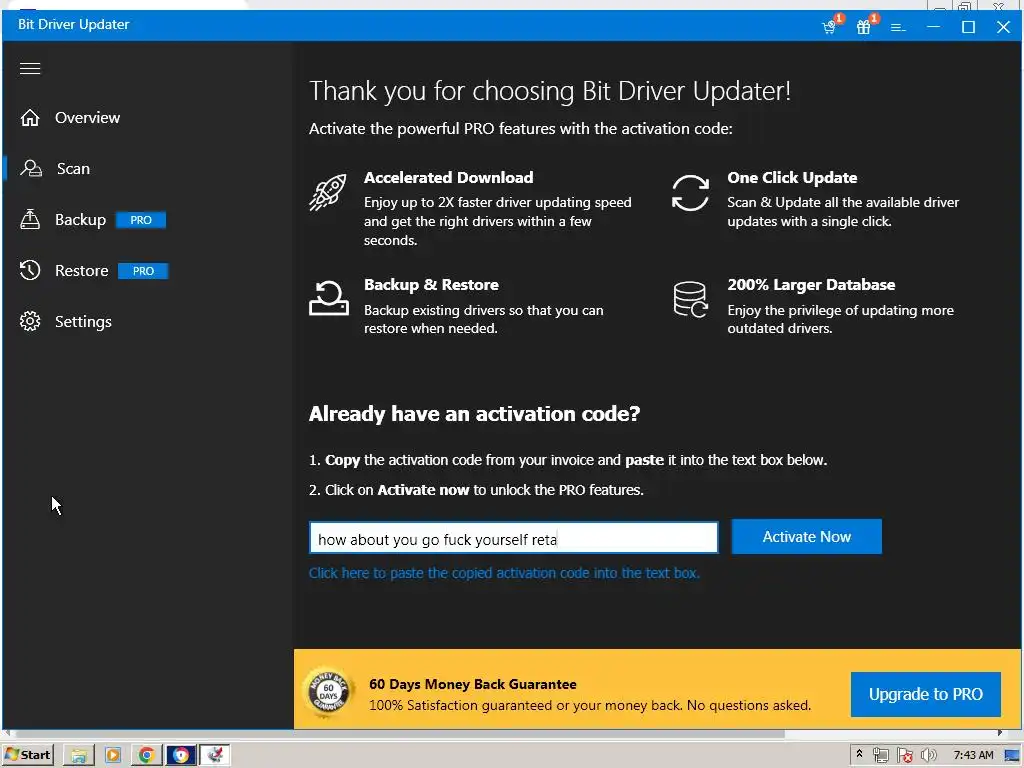
Task: Open the title bar menu lines icon
Action: point(899,27)
